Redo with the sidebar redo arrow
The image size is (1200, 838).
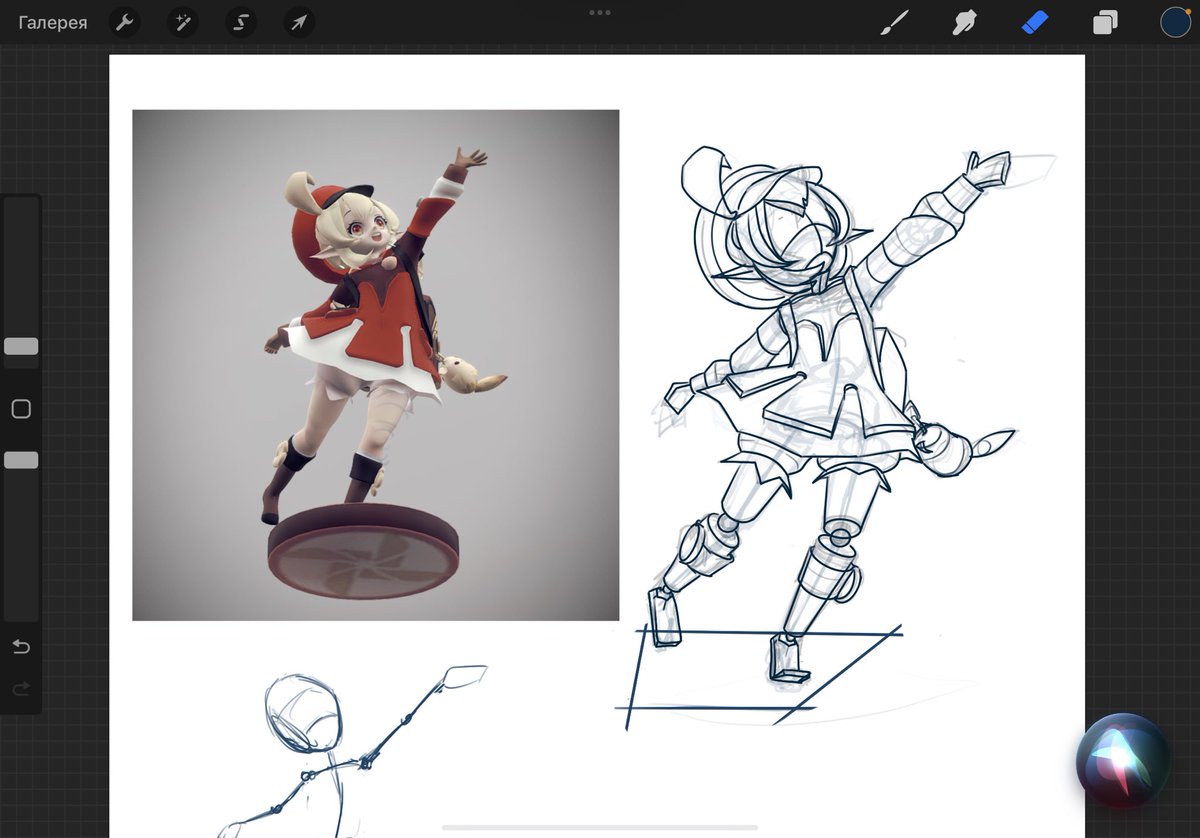coord(21,689)
